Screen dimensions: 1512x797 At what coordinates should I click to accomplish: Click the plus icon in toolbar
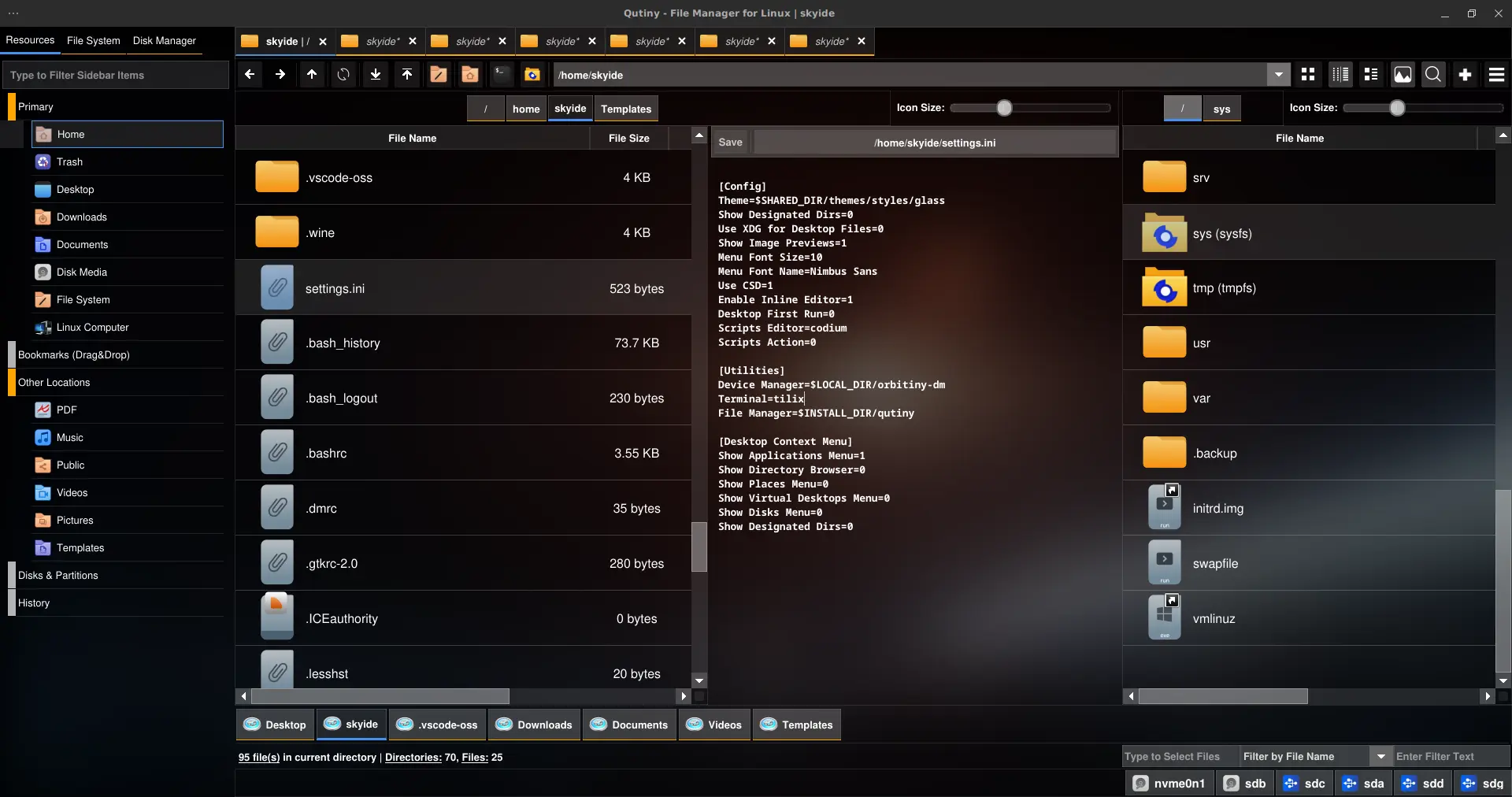pos(1465,75)
